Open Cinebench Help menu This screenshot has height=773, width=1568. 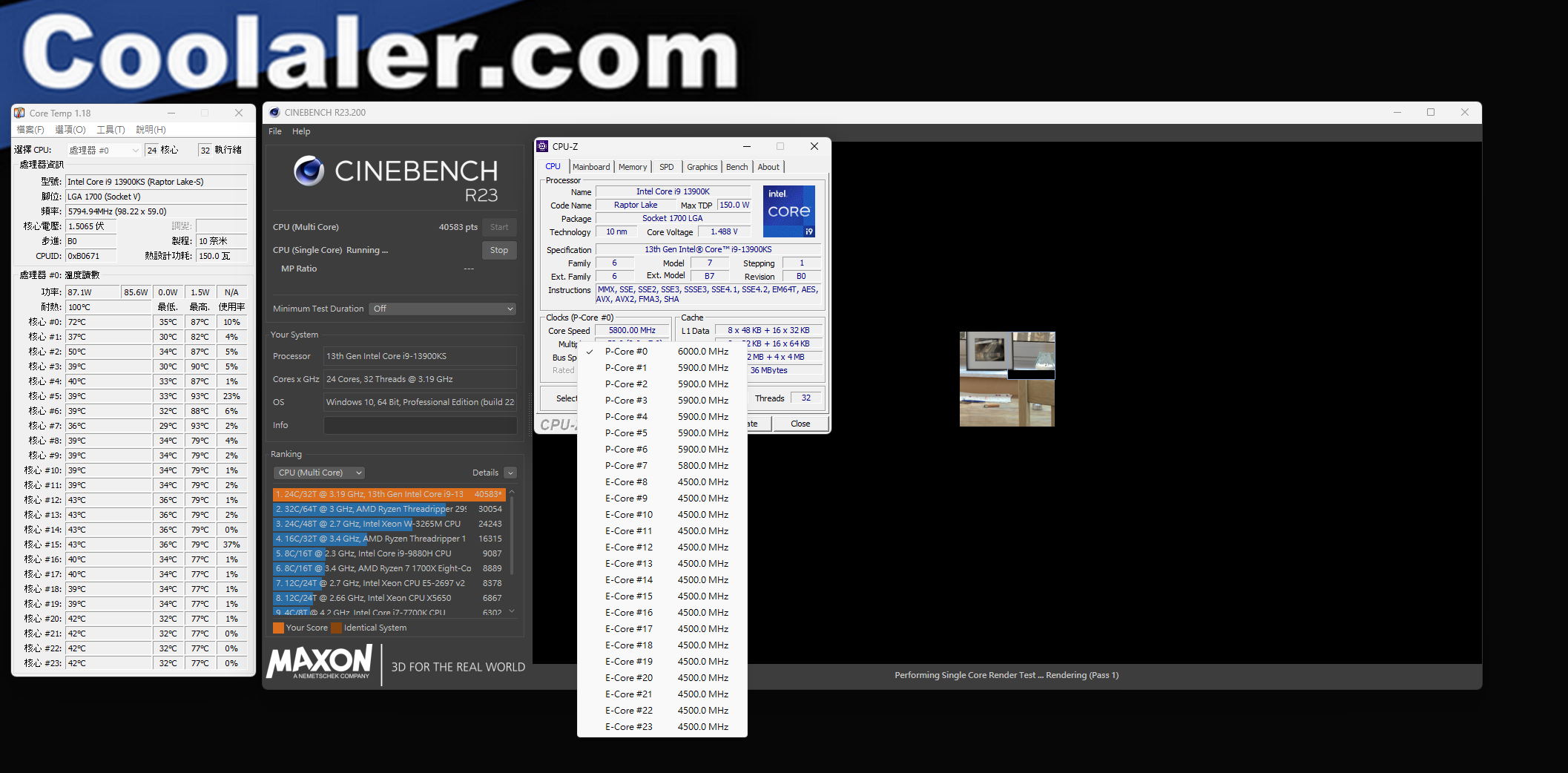pyautogui.click(x=301, y=131)
